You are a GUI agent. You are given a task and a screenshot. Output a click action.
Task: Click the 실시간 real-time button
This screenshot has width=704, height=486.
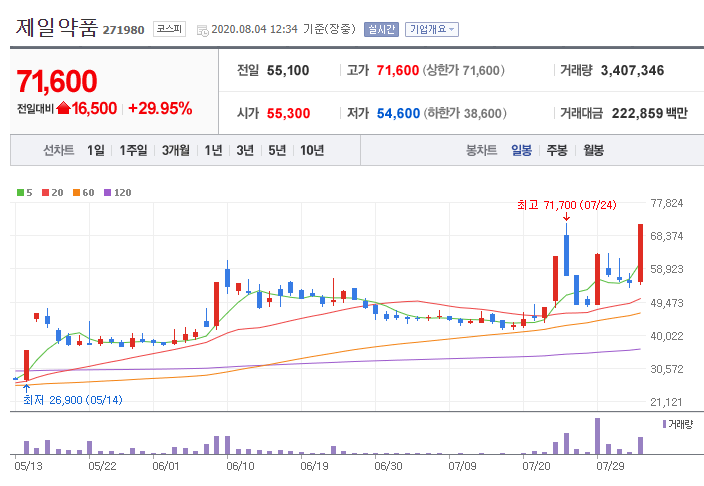381,29
